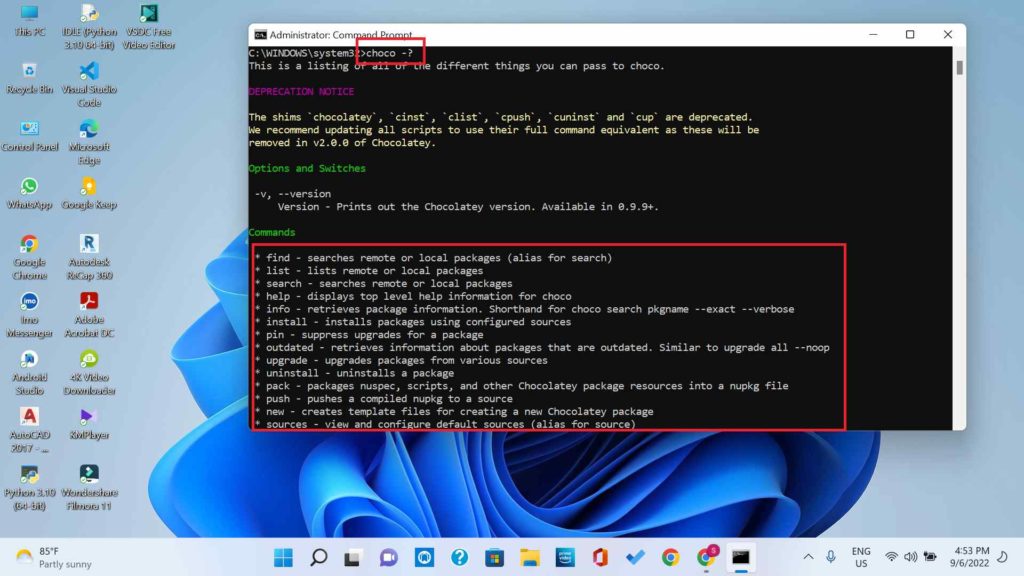1024x576 pixels.
Task: Open the Windows Start menu
Action: (x=283, y=557)
